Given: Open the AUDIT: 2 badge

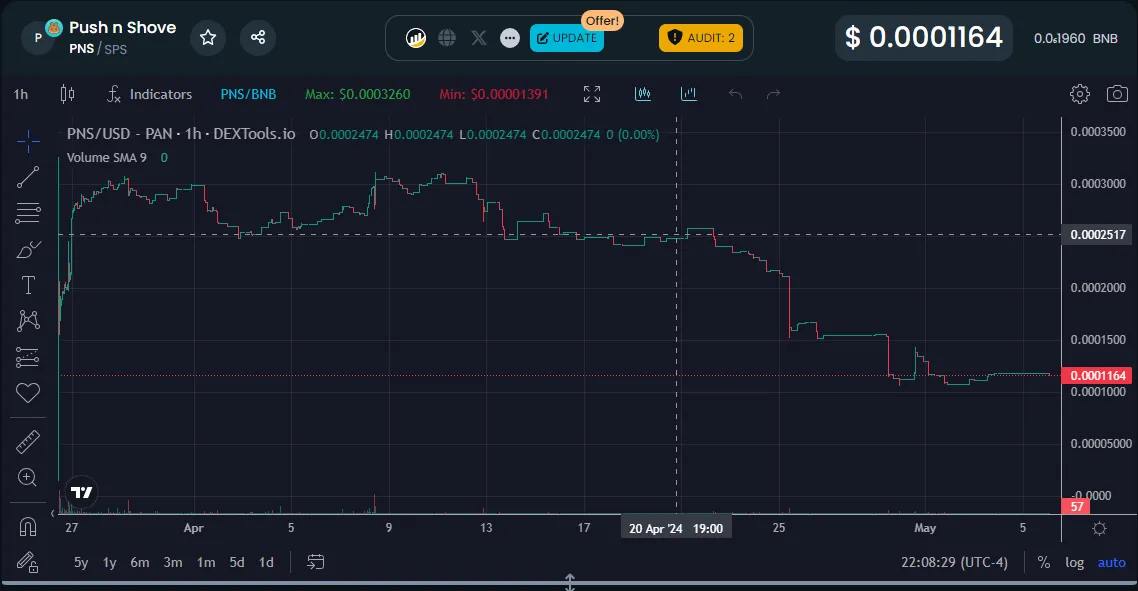Looking at the screenshot, I should coord(700,38).
